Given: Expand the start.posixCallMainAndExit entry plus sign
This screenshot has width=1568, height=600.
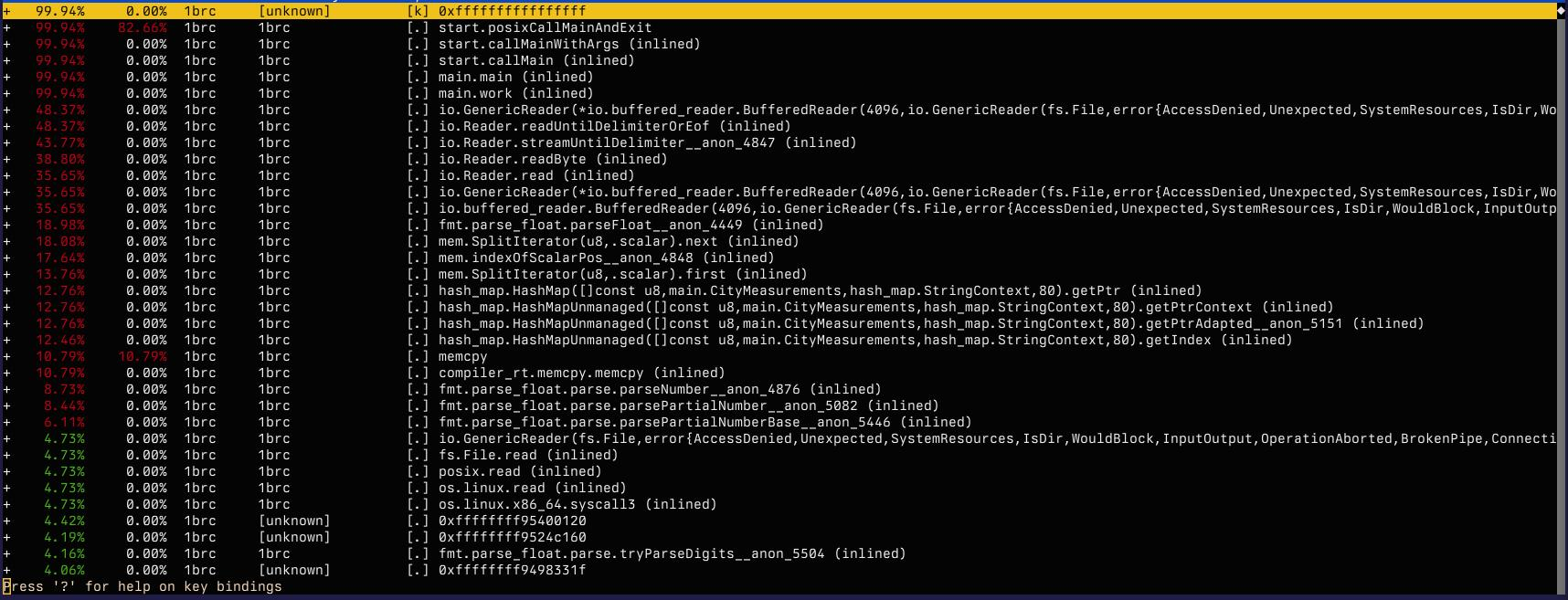Looking at the screenshot, I should (x=6, y=27).
